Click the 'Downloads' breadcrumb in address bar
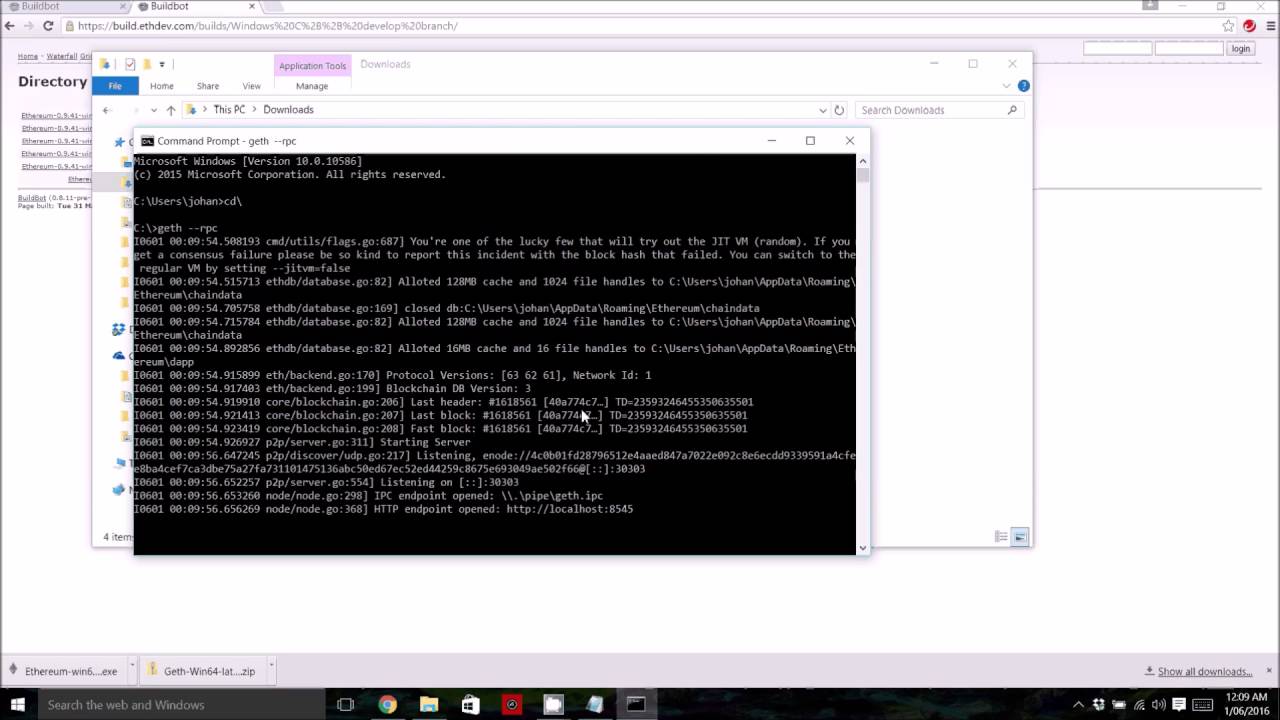The image size is (1280, 720). 288,110
